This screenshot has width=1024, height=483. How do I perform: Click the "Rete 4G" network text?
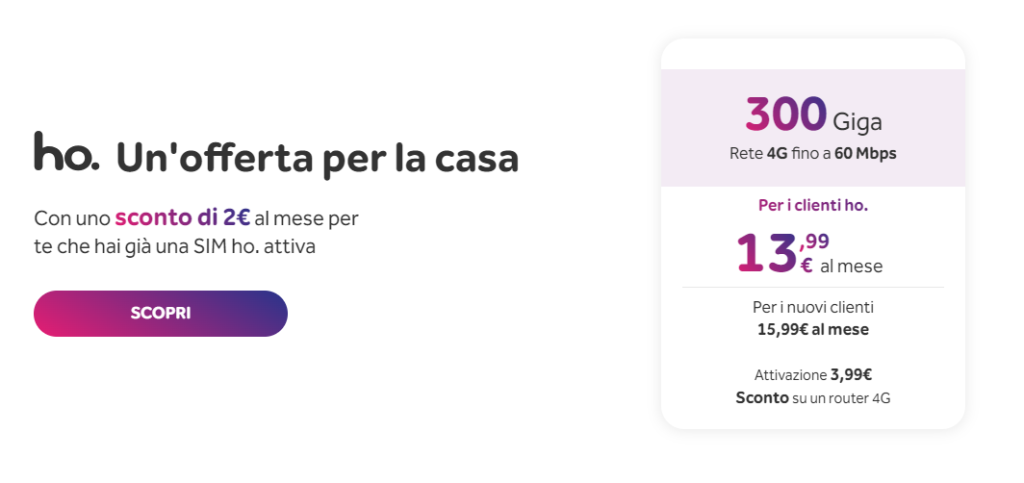(x=762, y=153)
